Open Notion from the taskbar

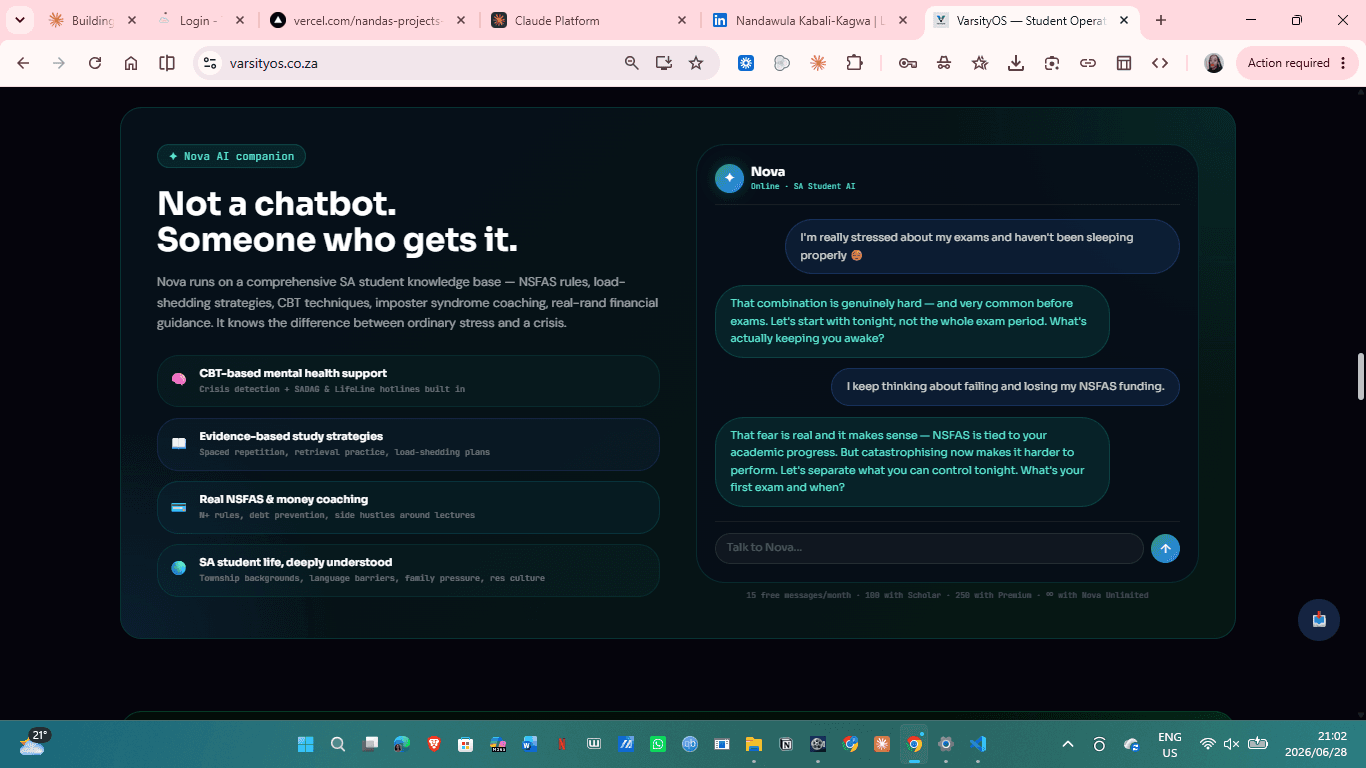click(786, 744)
